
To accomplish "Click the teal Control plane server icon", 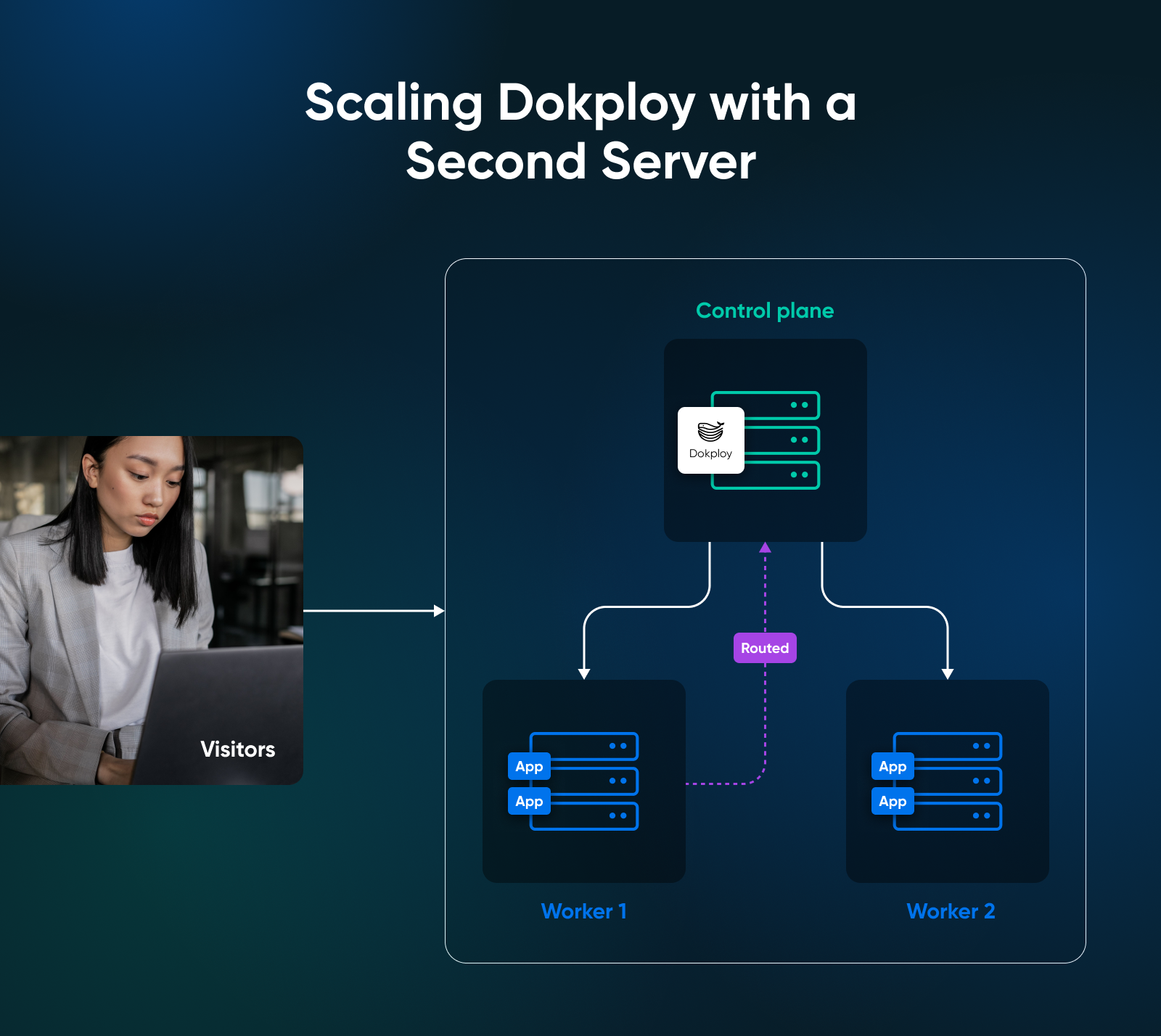I will (766, 440).
